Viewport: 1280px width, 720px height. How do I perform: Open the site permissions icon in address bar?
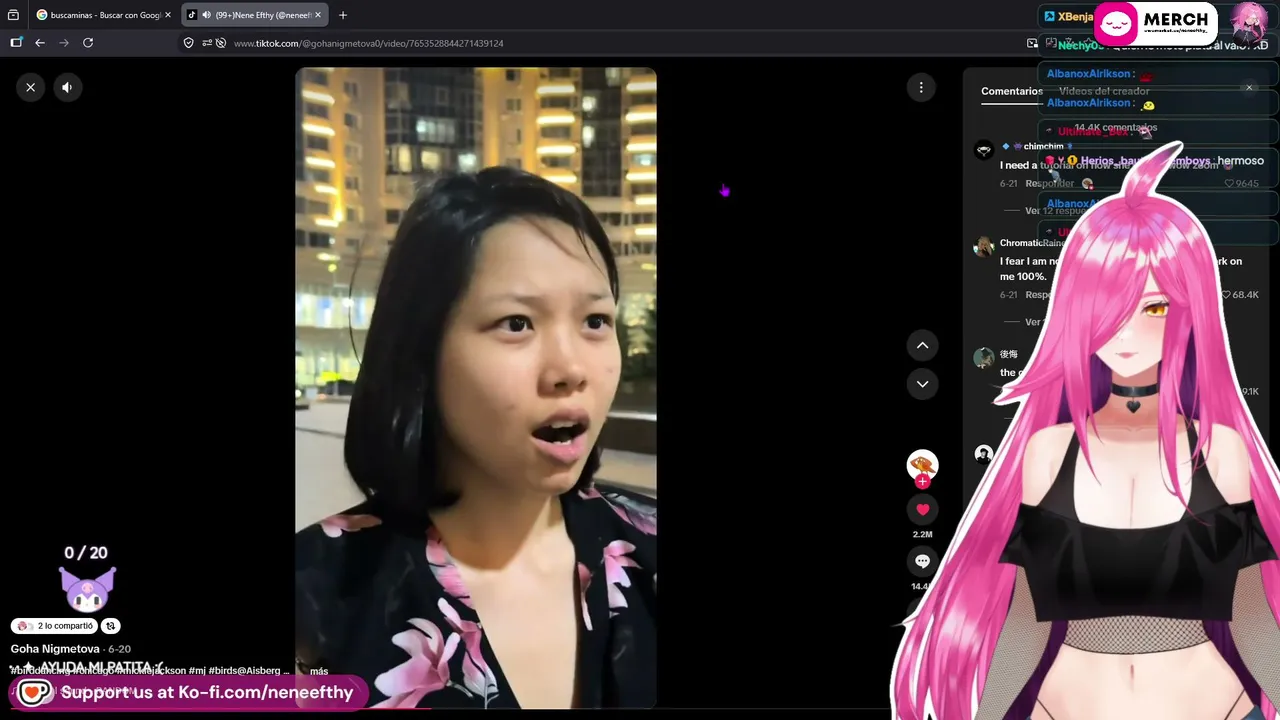(x=206, y=43)
